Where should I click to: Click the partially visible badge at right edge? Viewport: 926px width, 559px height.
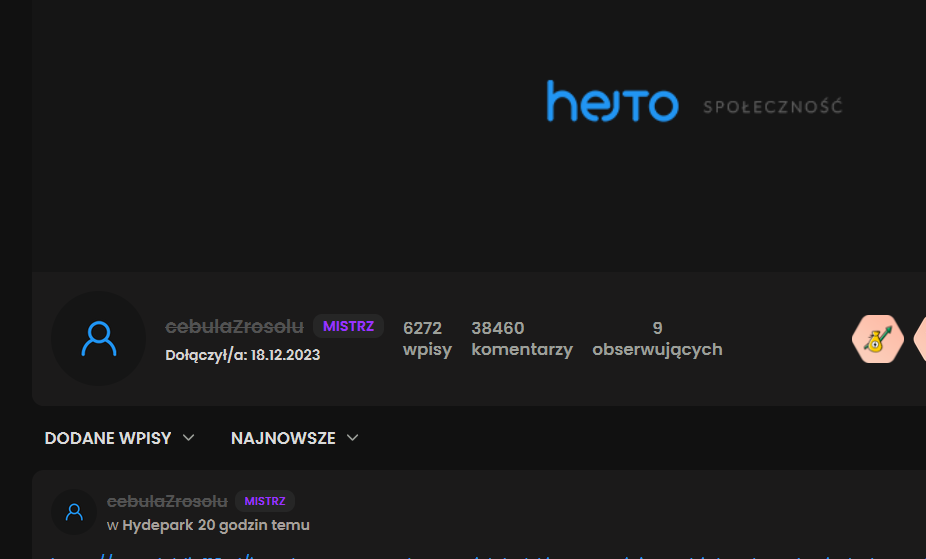point(920,340)
